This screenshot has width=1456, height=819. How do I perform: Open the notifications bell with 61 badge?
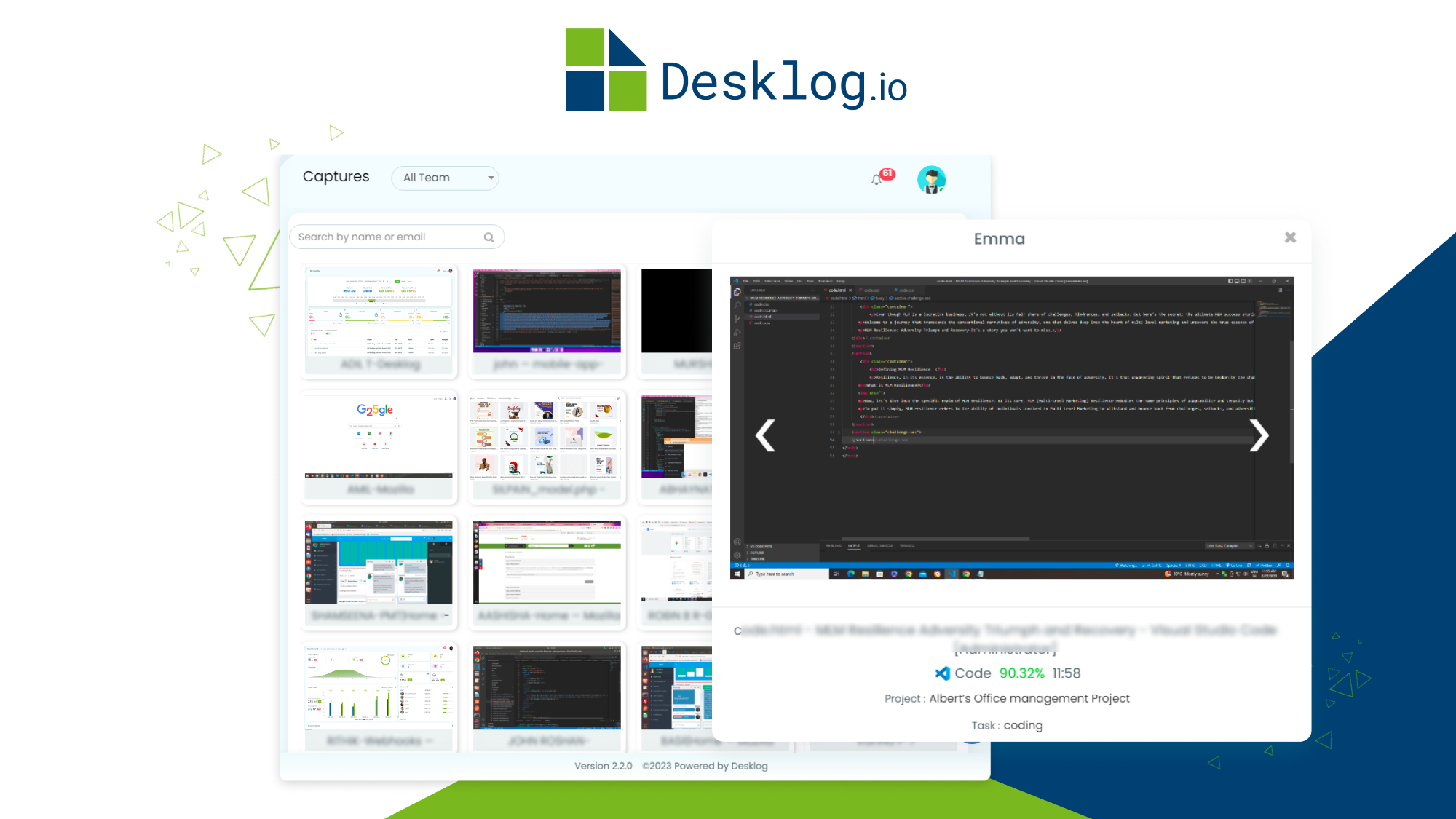[x=877, y=179]
